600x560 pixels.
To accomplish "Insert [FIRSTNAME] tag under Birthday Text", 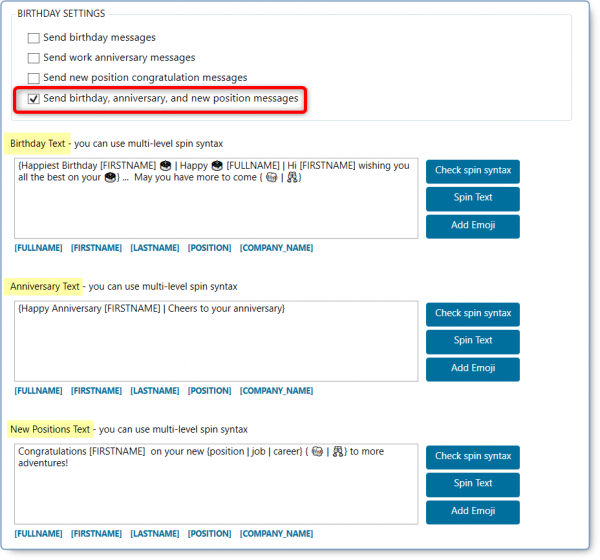I will coord(96,248).
